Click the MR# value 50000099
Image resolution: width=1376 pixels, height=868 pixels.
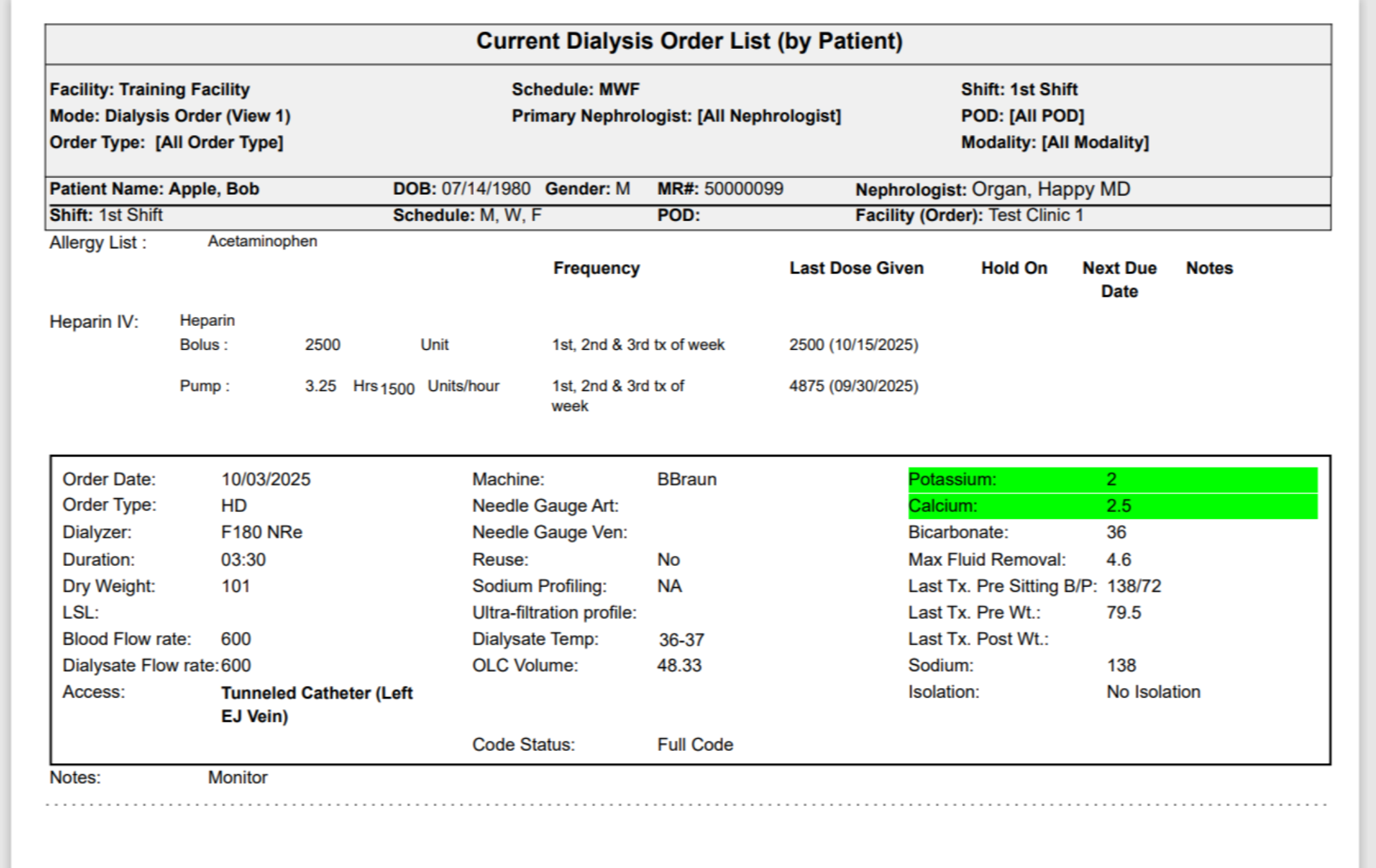(x=744, y=189)
